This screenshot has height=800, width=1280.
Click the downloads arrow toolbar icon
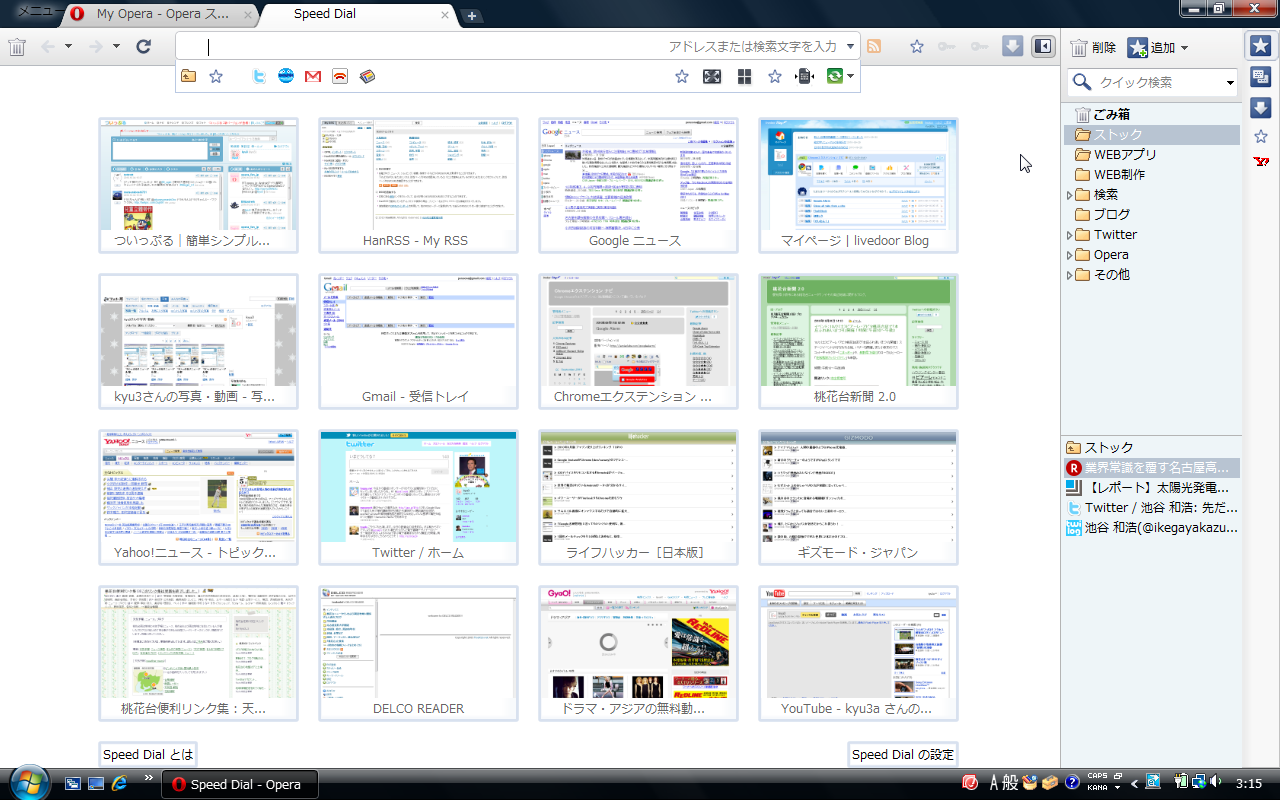point(1012,46)
